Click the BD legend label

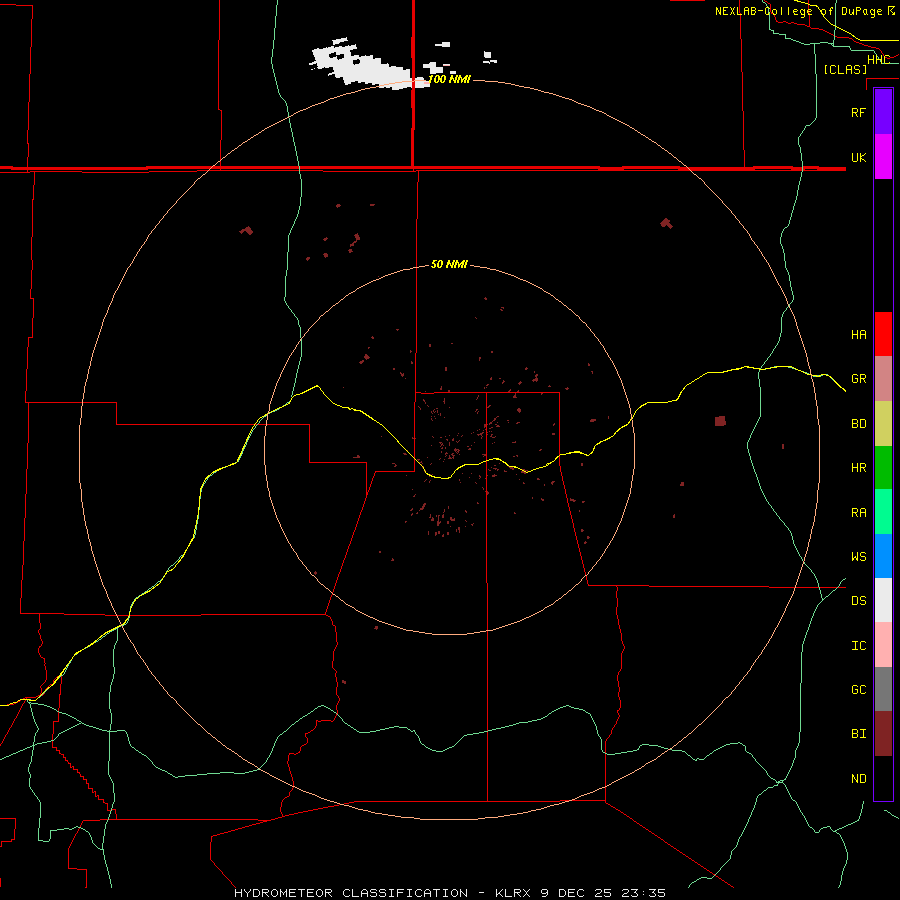858,424
